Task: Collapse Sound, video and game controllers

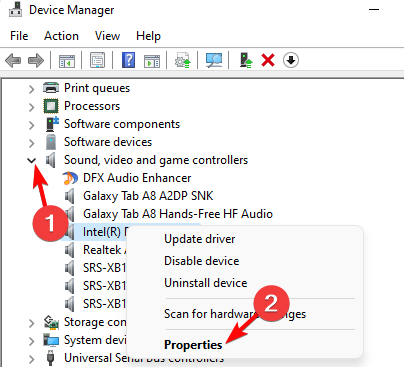Action: point(31,160)
